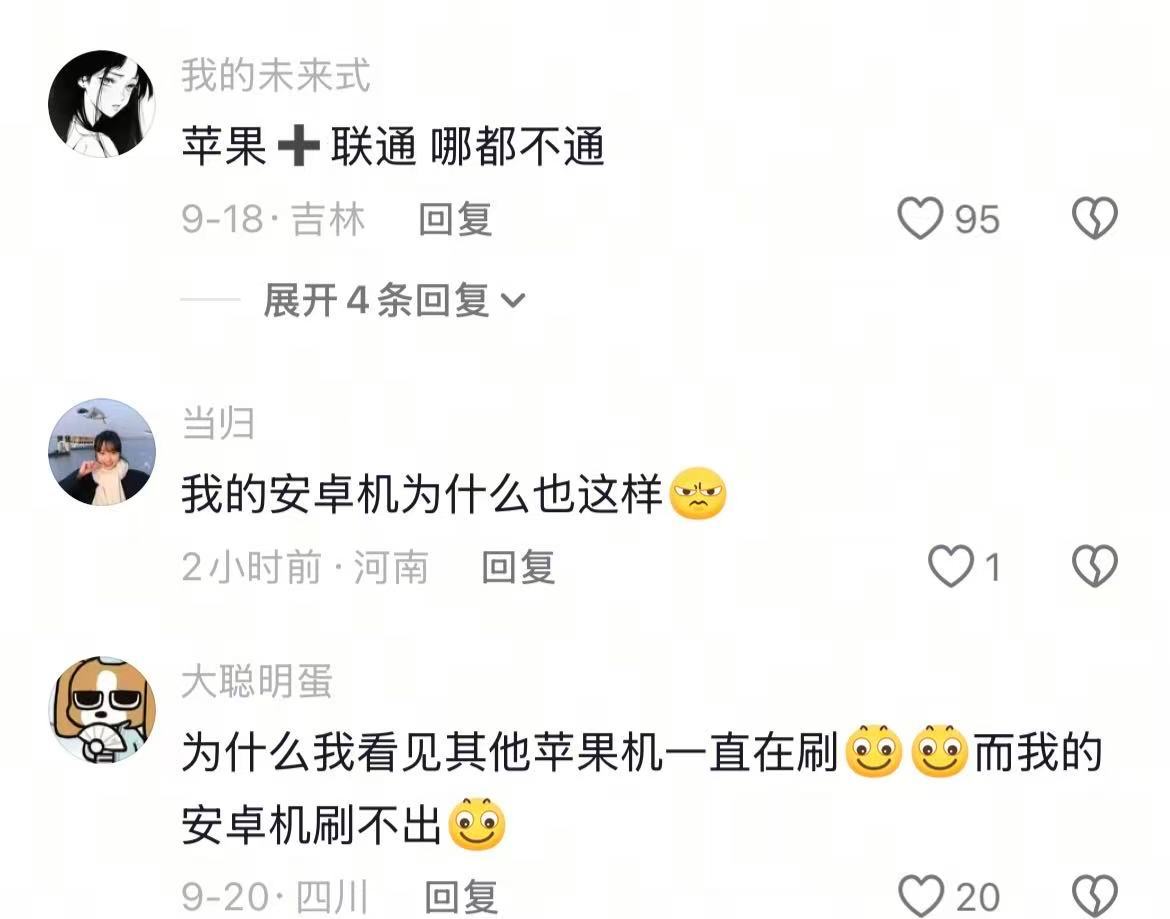This screenshot has width=1170, height=919.
Task: Reply to 当归's comment via 回复
Action: click(x=518, y=567)
